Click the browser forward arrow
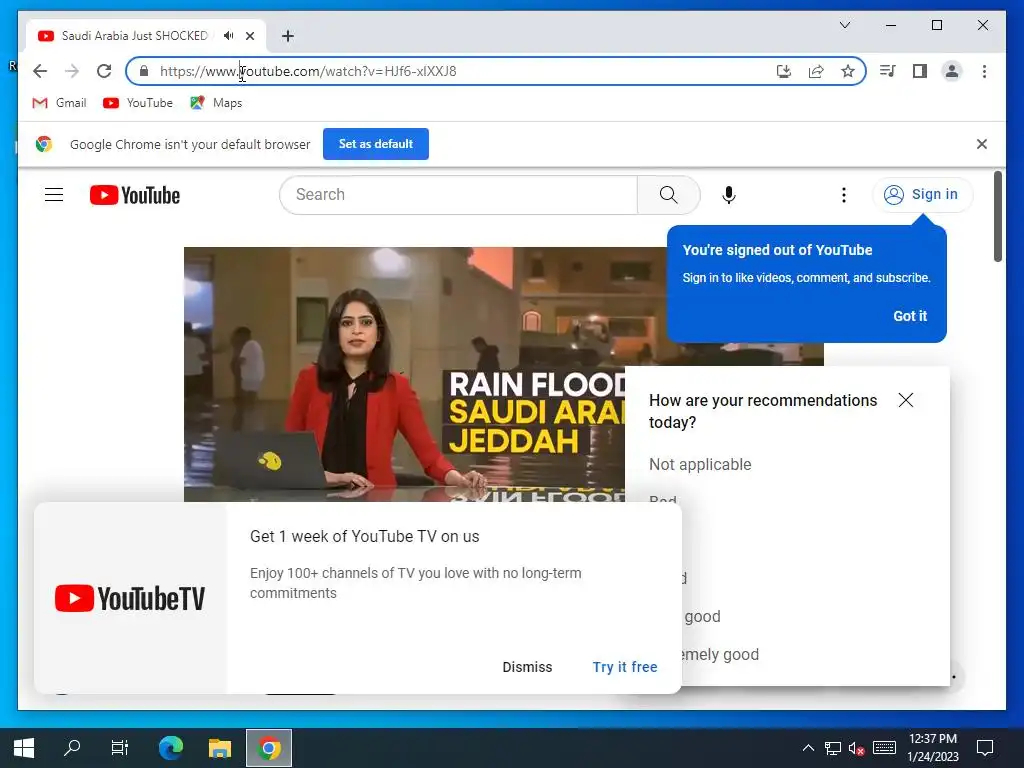This screenshot has height=768, width=1024. click(72, 71)
